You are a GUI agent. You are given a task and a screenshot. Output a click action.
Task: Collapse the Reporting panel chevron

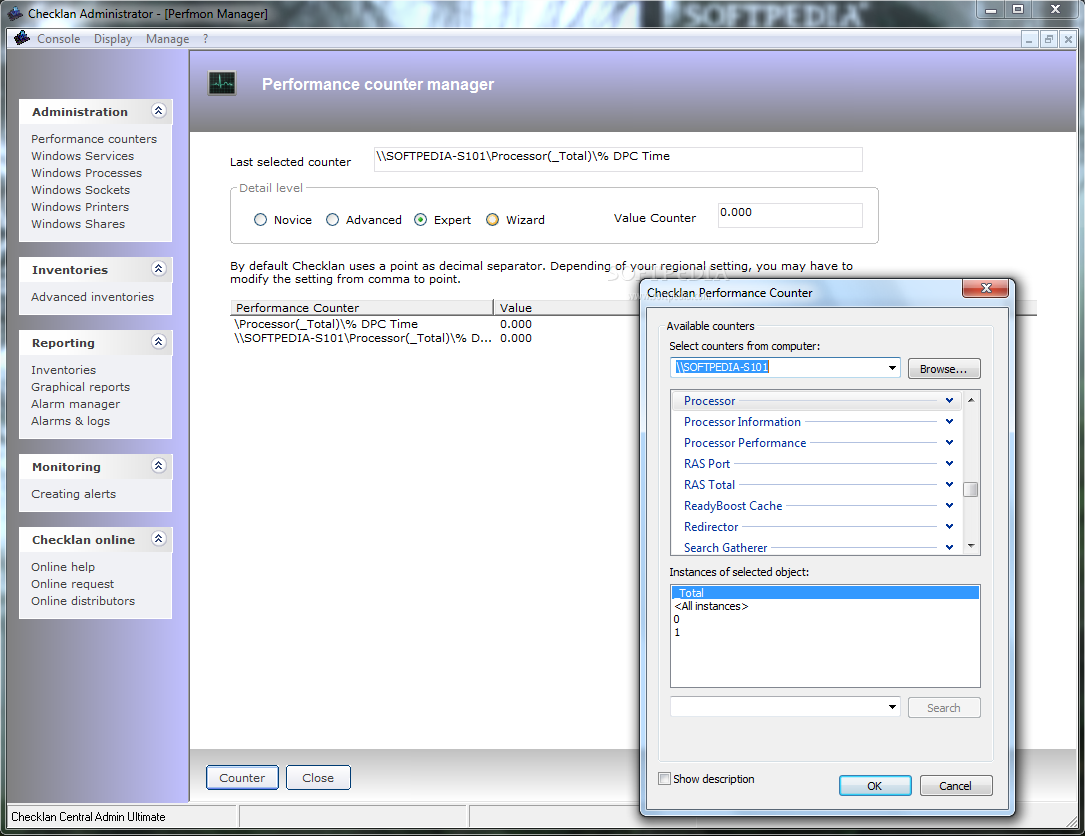point(158,341)
